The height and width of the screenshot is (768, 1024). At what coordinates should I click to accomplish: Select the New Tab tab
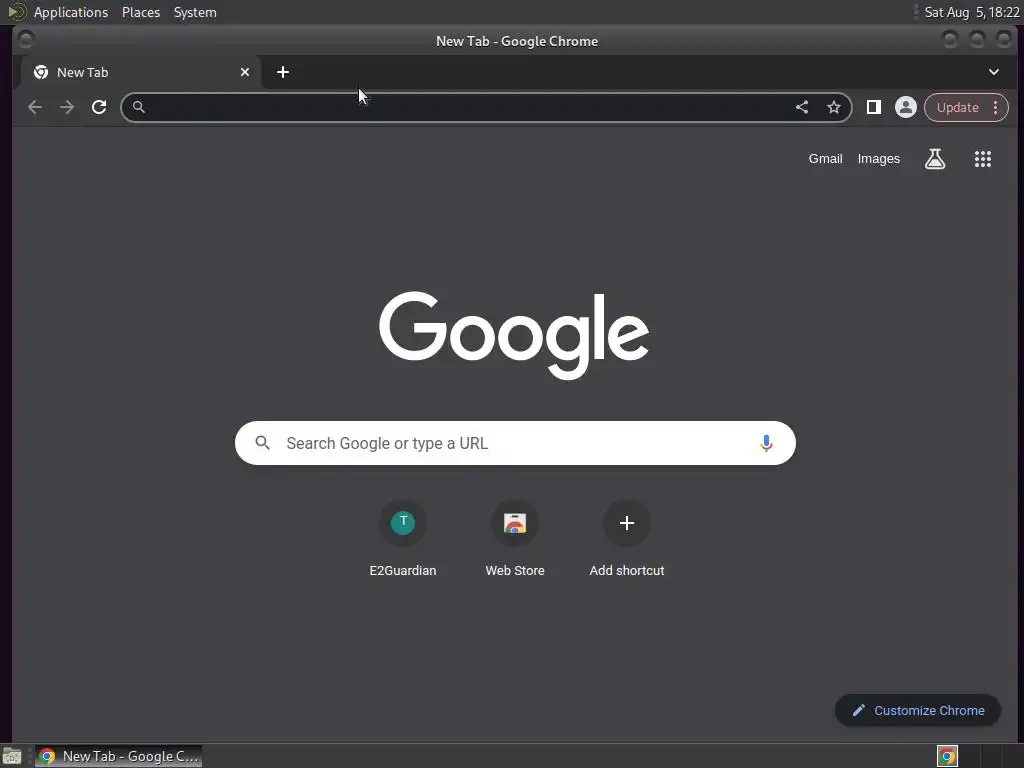pyautogui.click(x=141, y=72)
